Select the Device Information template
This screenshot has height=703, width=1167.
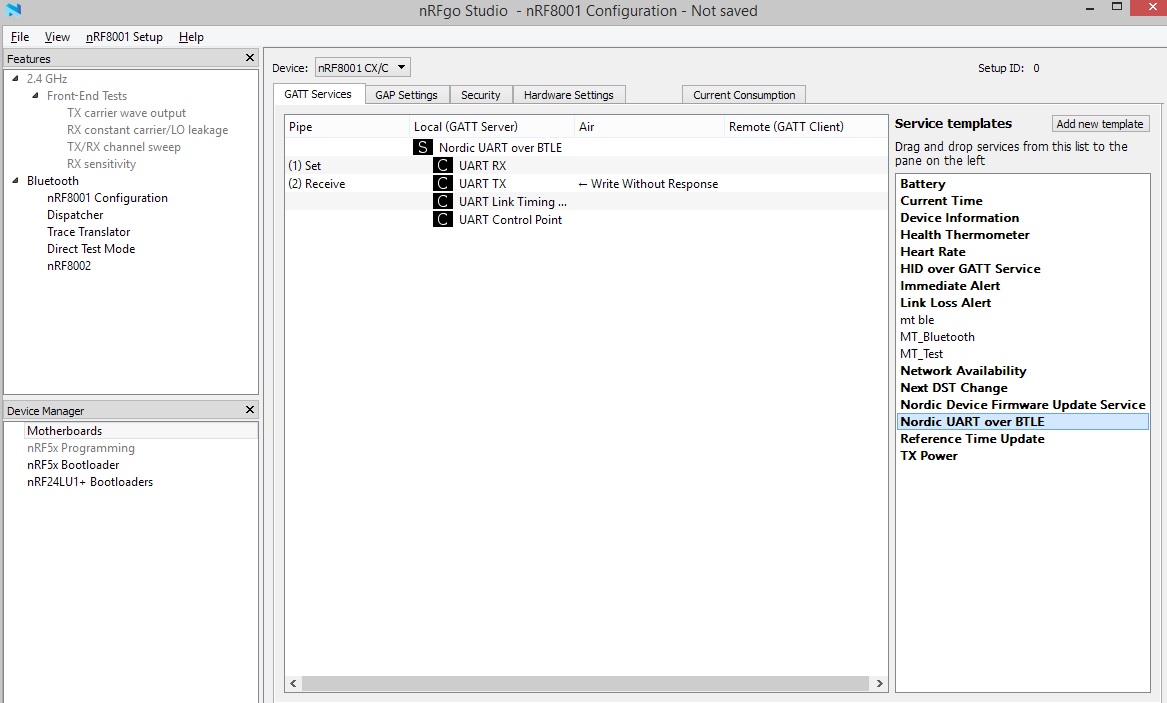coord(959,218)
